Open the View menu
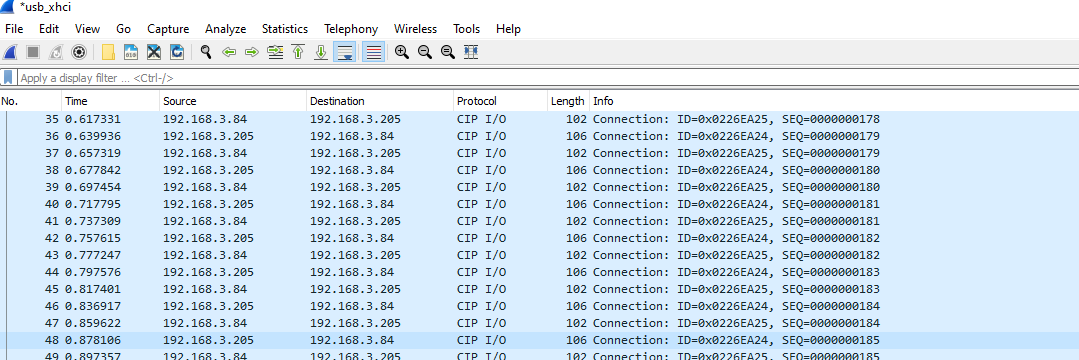The width and height of the screenshot is (1079, 360). click(x=87, y=29)
